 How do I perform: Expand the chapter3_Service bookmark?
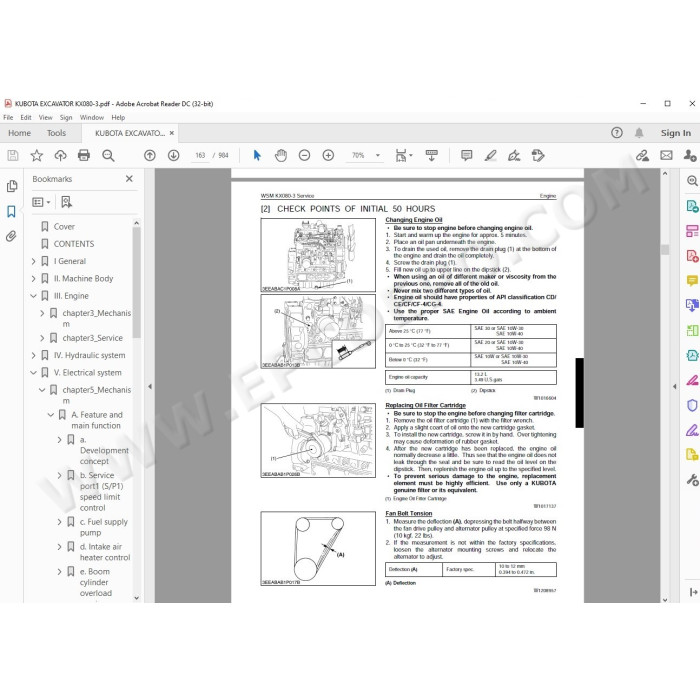pos(42,338)
